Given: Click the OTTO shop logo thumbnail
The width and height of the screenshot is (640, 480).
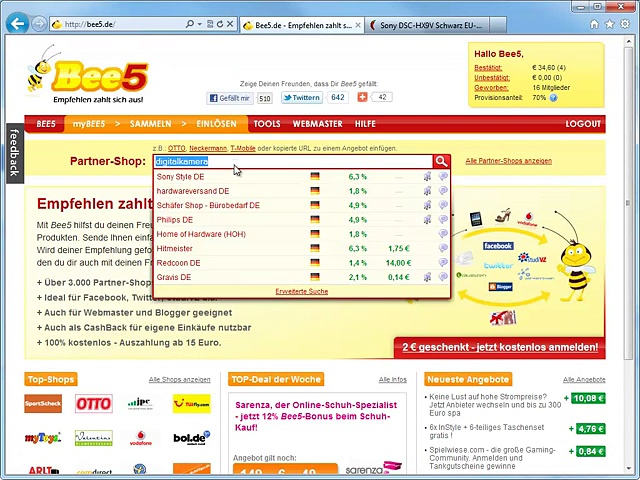Looking at the screenshot, I should 93,404.
